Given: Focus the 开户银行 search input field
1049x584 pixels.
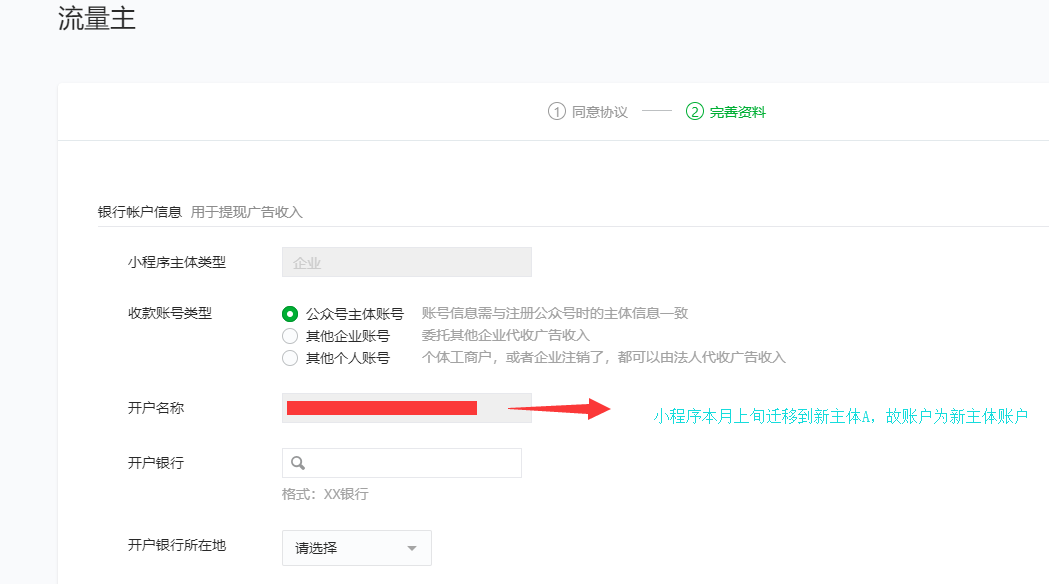Looking at the screenshot, I should 412,463.
